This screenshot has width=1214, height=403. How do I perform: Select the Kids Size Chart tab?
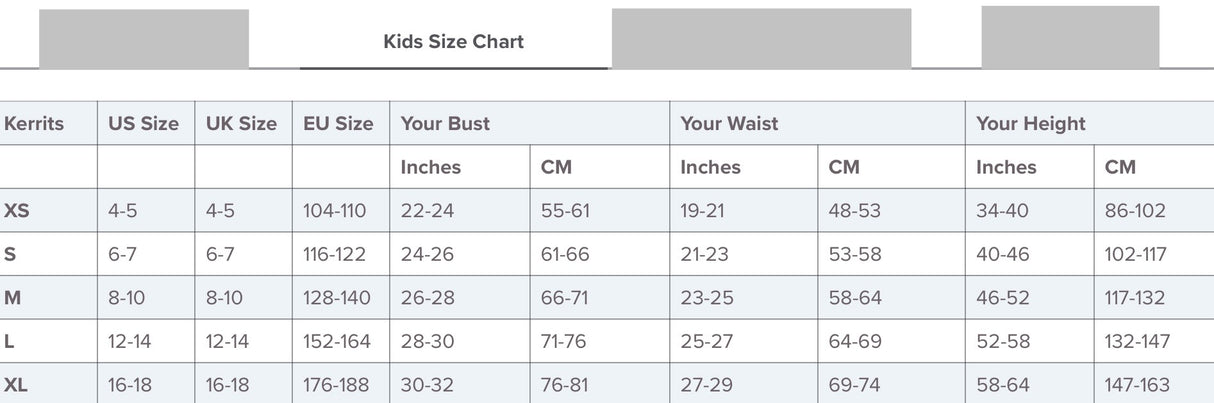[453, 42]
